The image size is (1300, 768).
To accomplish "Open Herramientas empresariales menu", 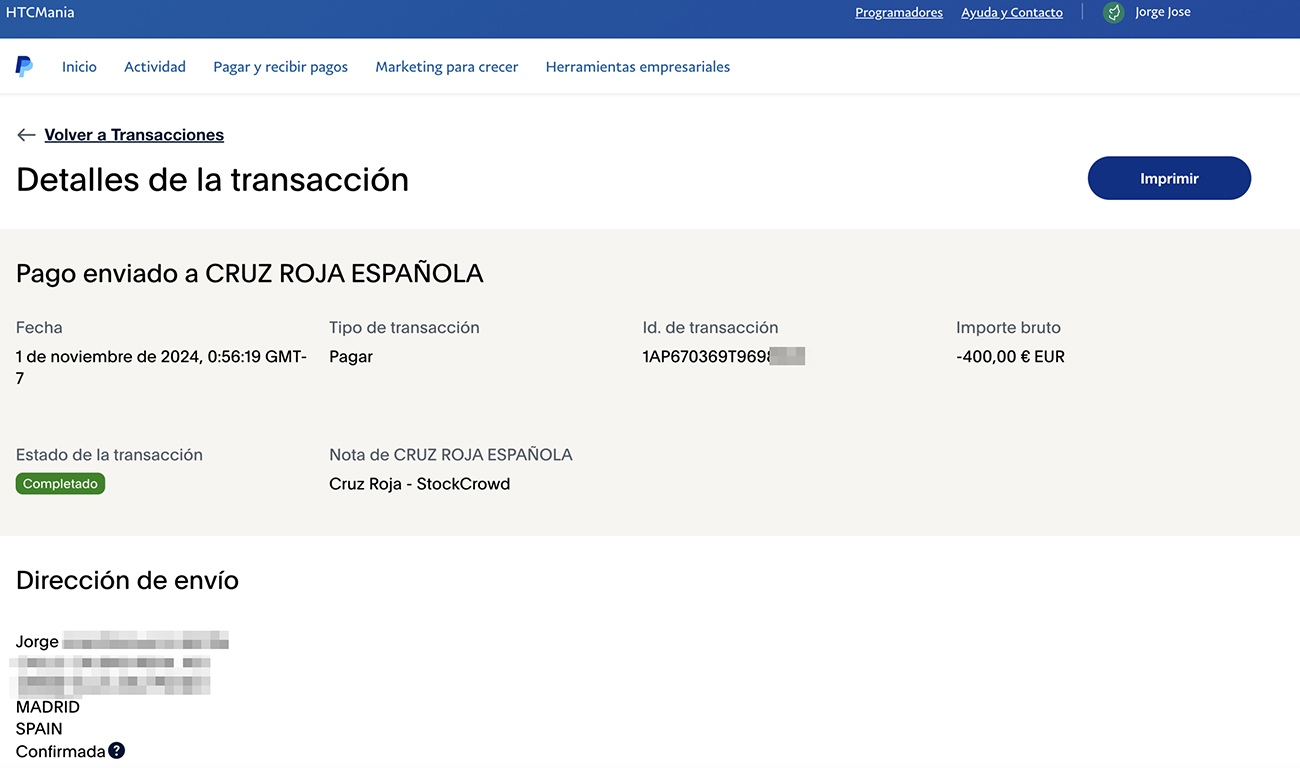I will (x=638, y=67).
